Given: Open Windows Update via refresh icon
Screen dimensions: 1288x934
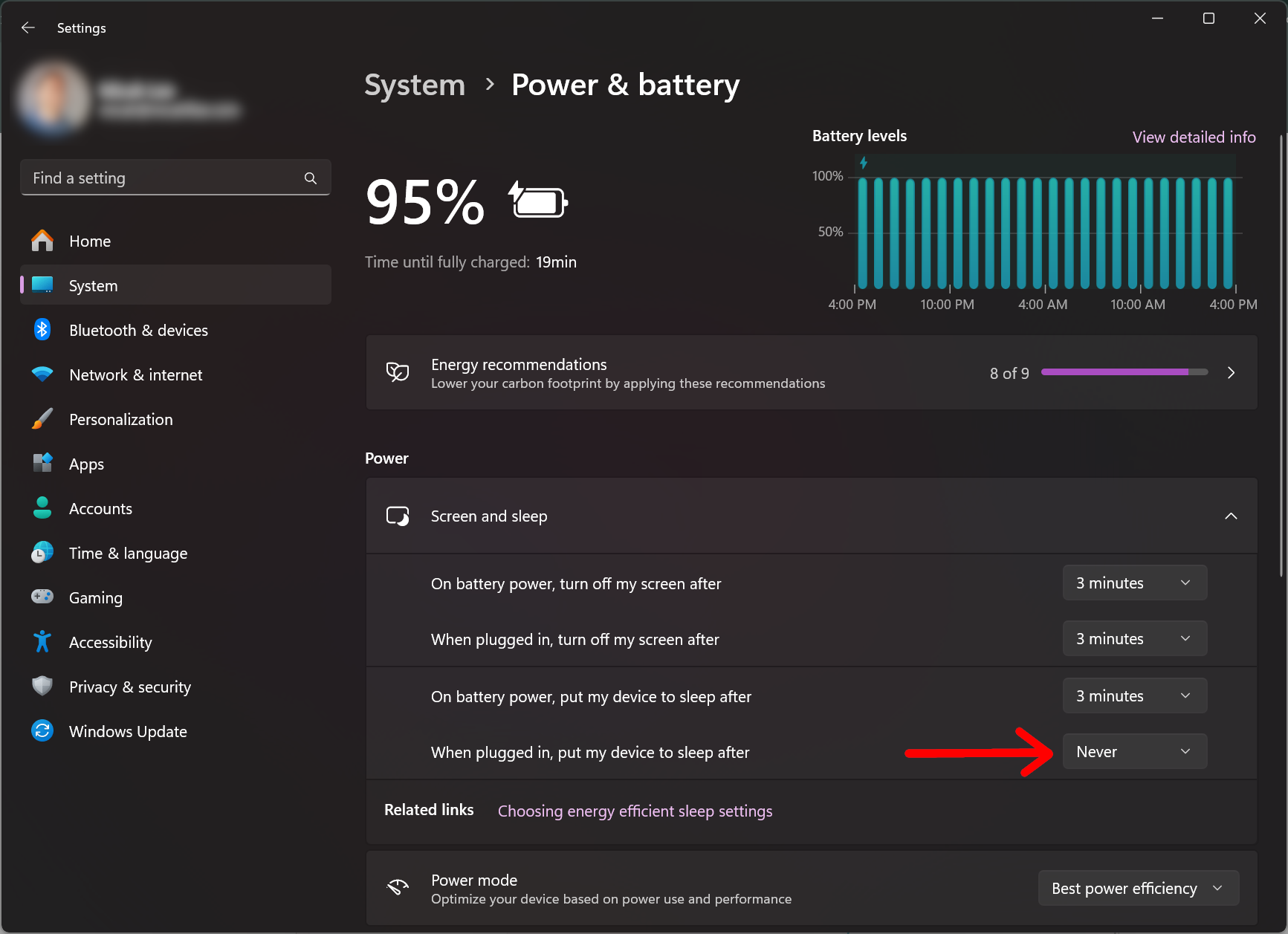Looking at the screenshot, I should [x=42, y=730].
